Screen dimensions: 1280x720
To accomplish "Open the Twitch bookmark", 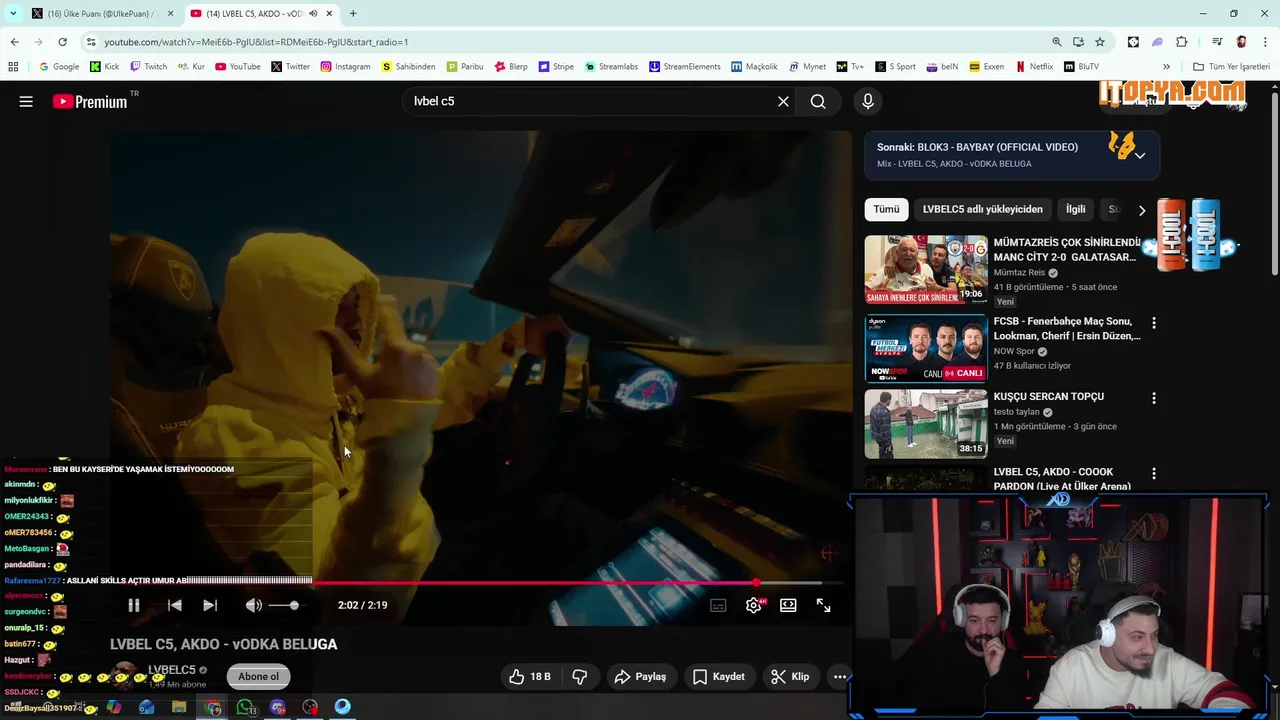I will (x=149, y=67).
